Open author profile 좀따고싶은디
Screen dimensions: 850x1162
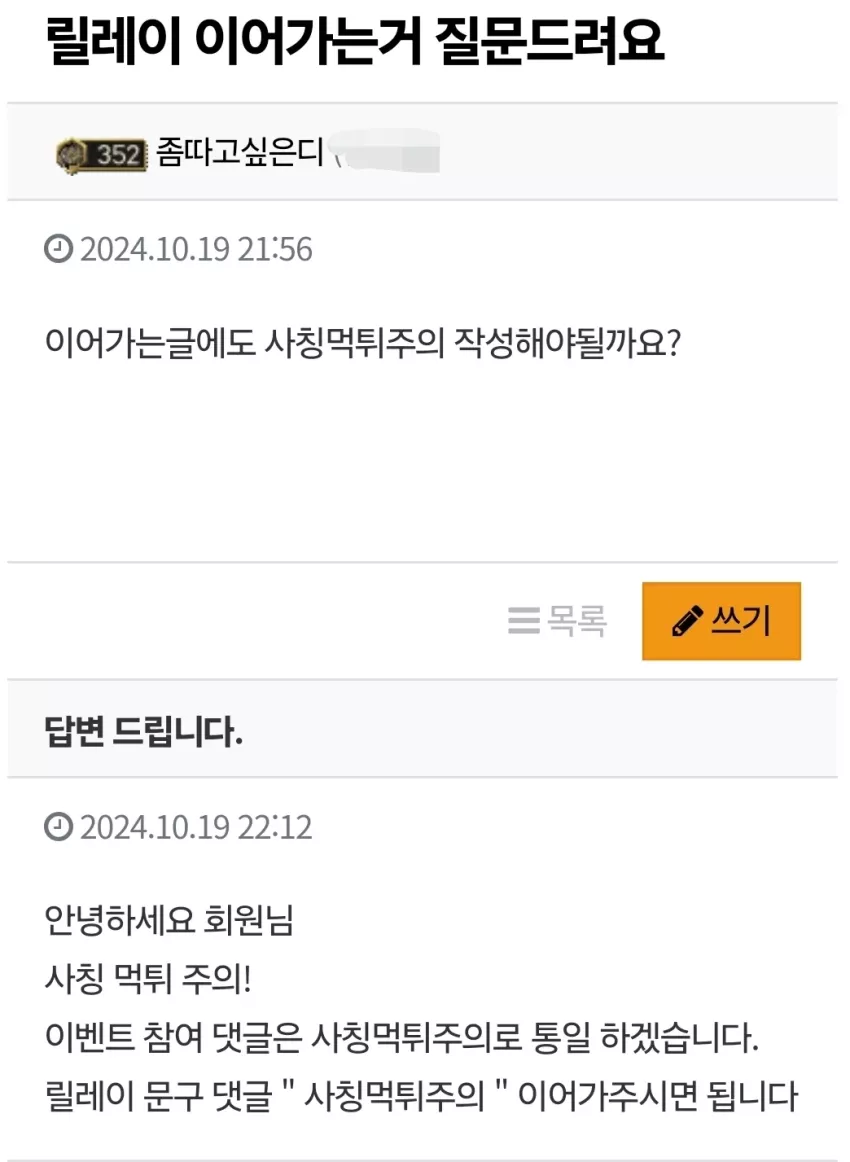coord(239,153)
